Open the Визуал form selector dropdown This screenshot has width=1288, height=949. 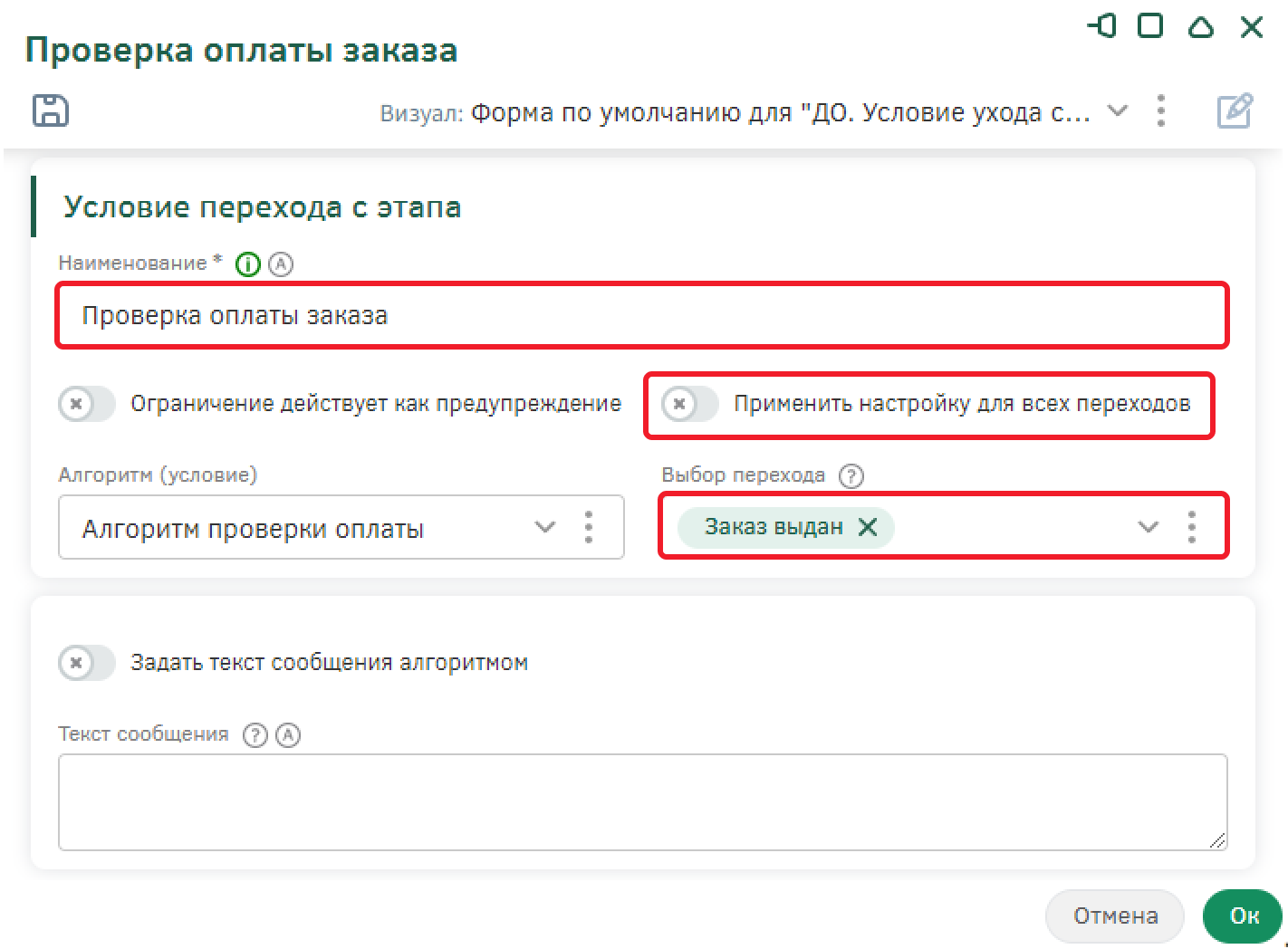pyautogui.click(x=1118, y=111)
